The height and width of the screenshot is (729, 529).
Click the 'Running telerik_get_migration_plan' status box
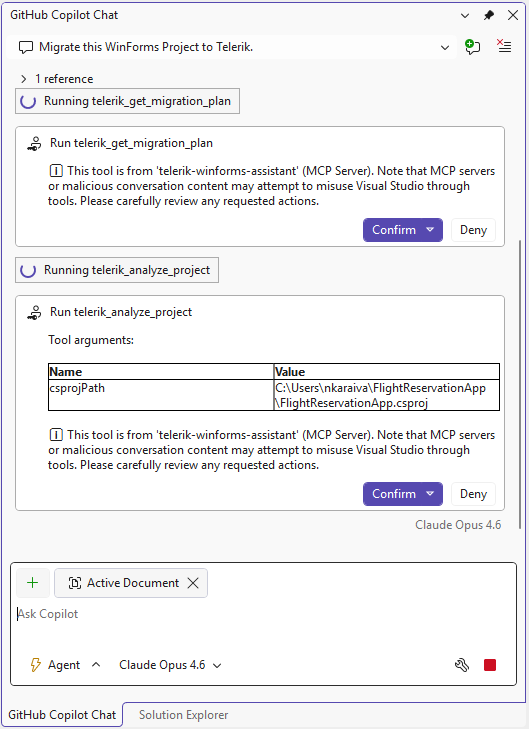127,101
